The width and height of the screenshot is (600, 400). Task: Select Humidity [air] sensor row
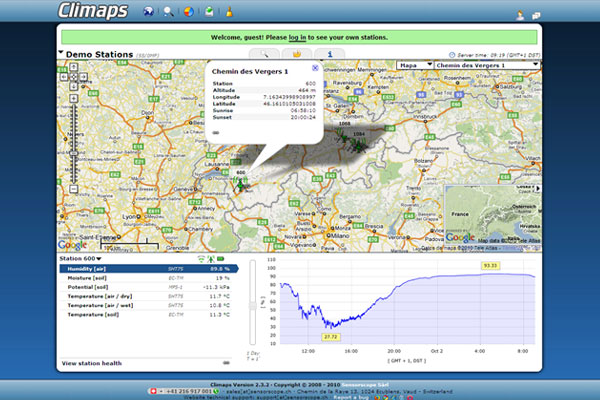pyautogui.click(x=148, y=269)
